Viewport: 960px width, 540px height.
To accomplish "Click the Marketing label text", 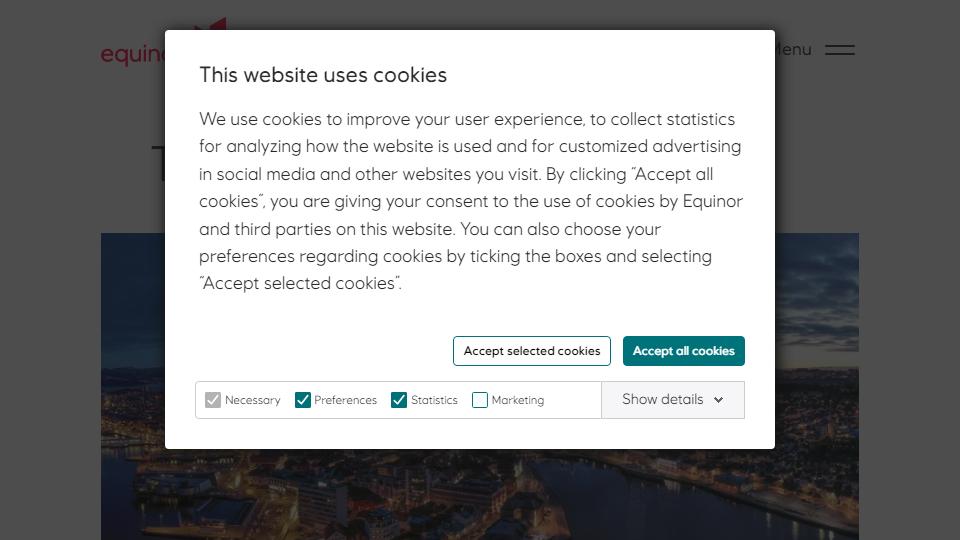I will 517,400.
